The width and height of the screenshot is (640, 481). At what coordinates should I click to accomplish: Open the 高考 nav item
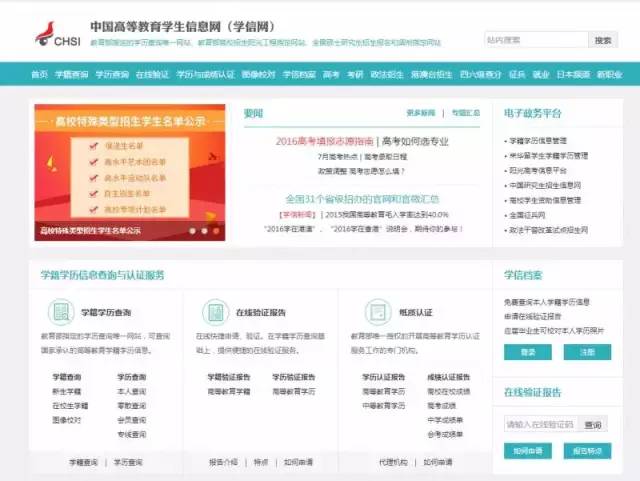[331, 74]
